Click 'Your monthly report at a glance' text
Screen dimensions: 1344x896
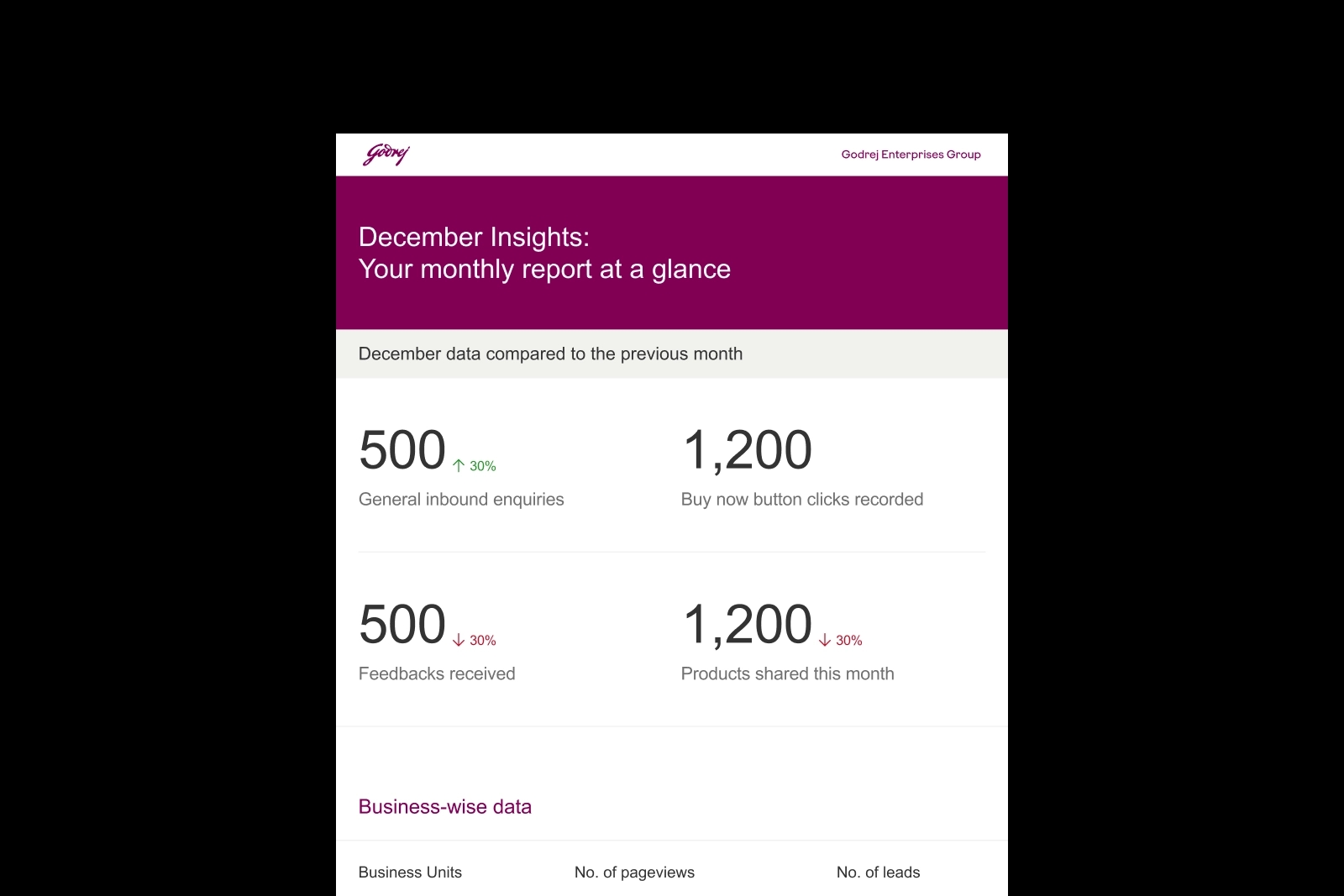(x=544, y=269)
